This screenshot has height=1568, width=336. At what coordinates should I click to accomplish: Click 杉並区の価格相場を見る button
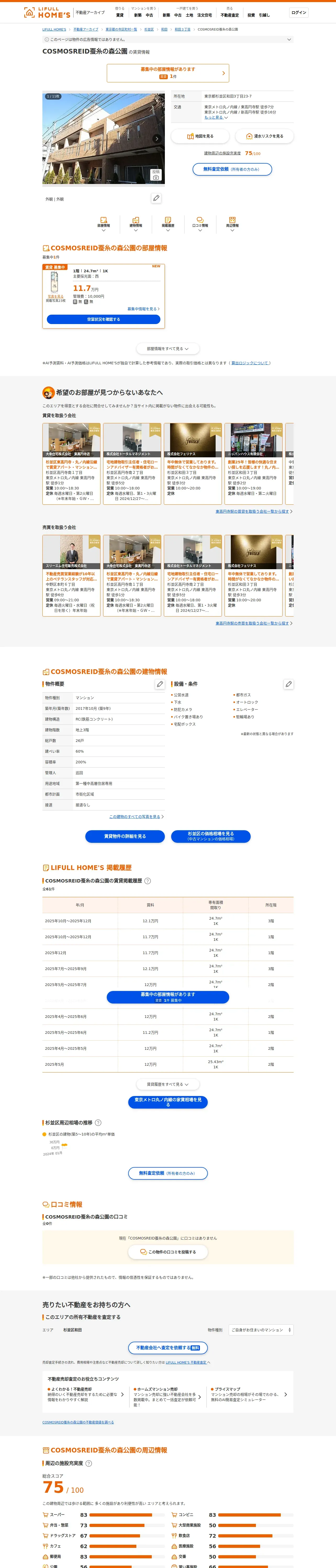(x=211, y=836)
